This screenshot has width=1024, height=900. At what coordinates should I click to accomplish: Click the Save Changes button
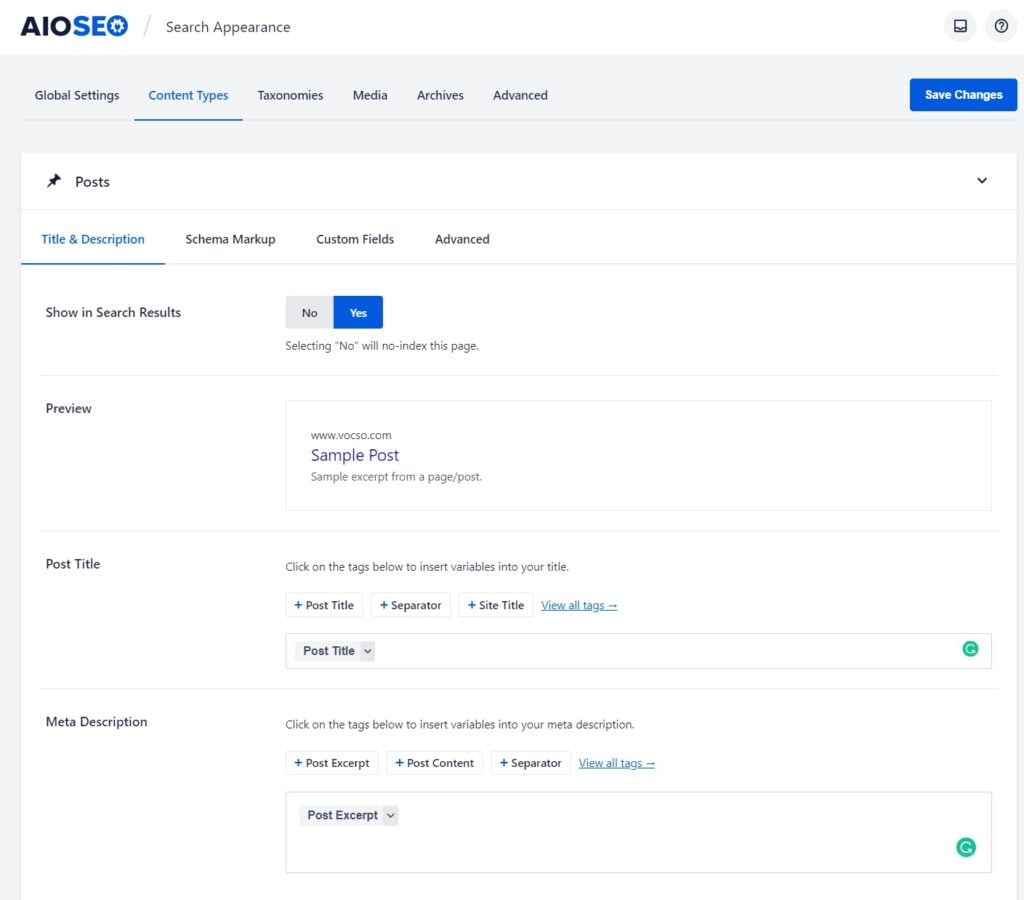962,94
